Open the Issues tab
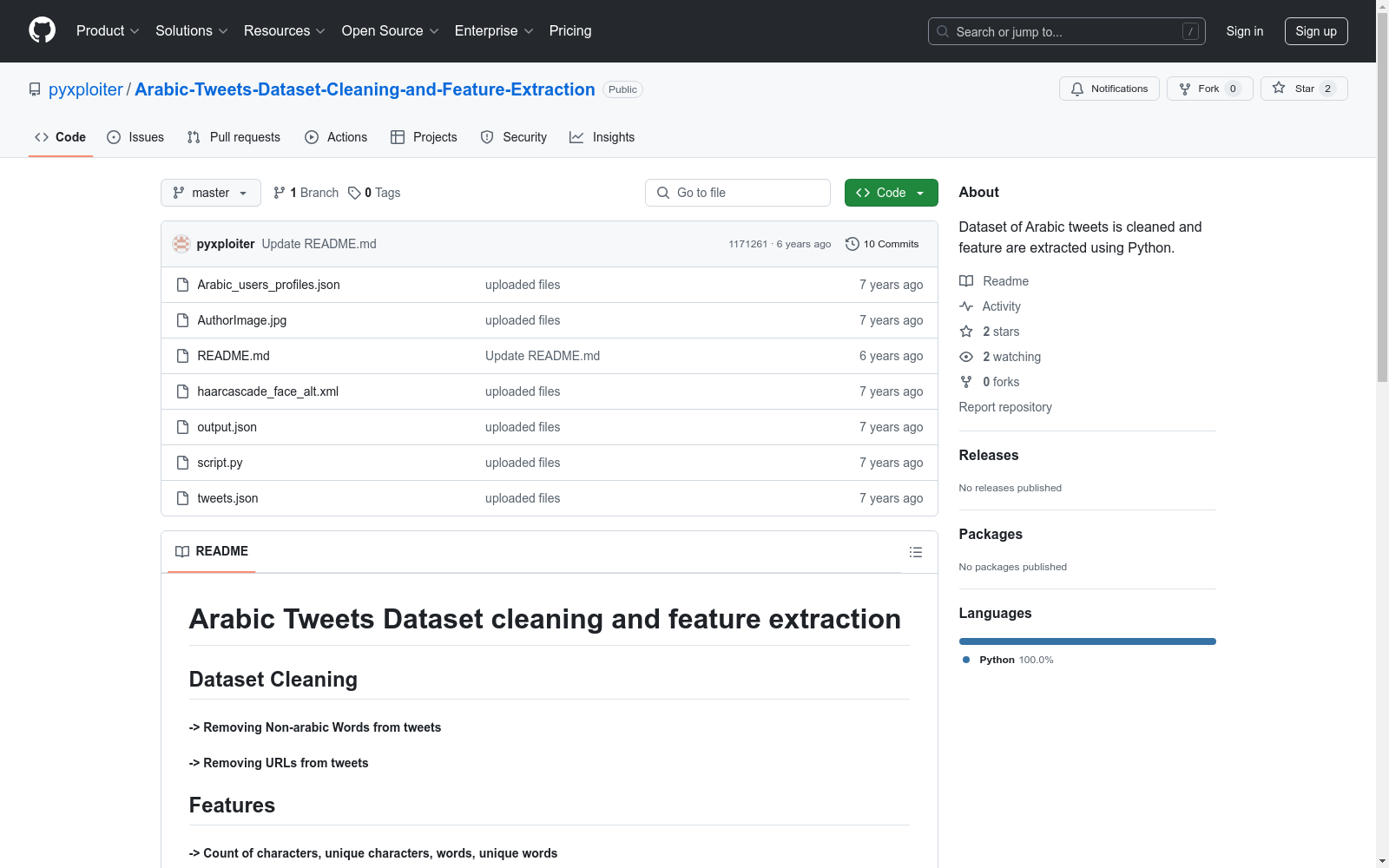Viewport: 1389px width, 868px height. [x=135, y=137]
